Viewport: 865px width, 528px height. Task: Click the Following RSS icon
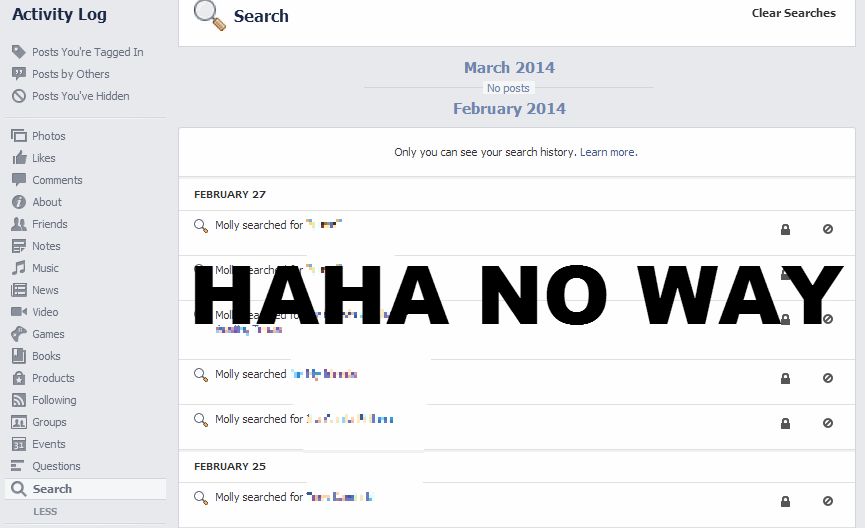pyautogui.click(x=19, y=400)
